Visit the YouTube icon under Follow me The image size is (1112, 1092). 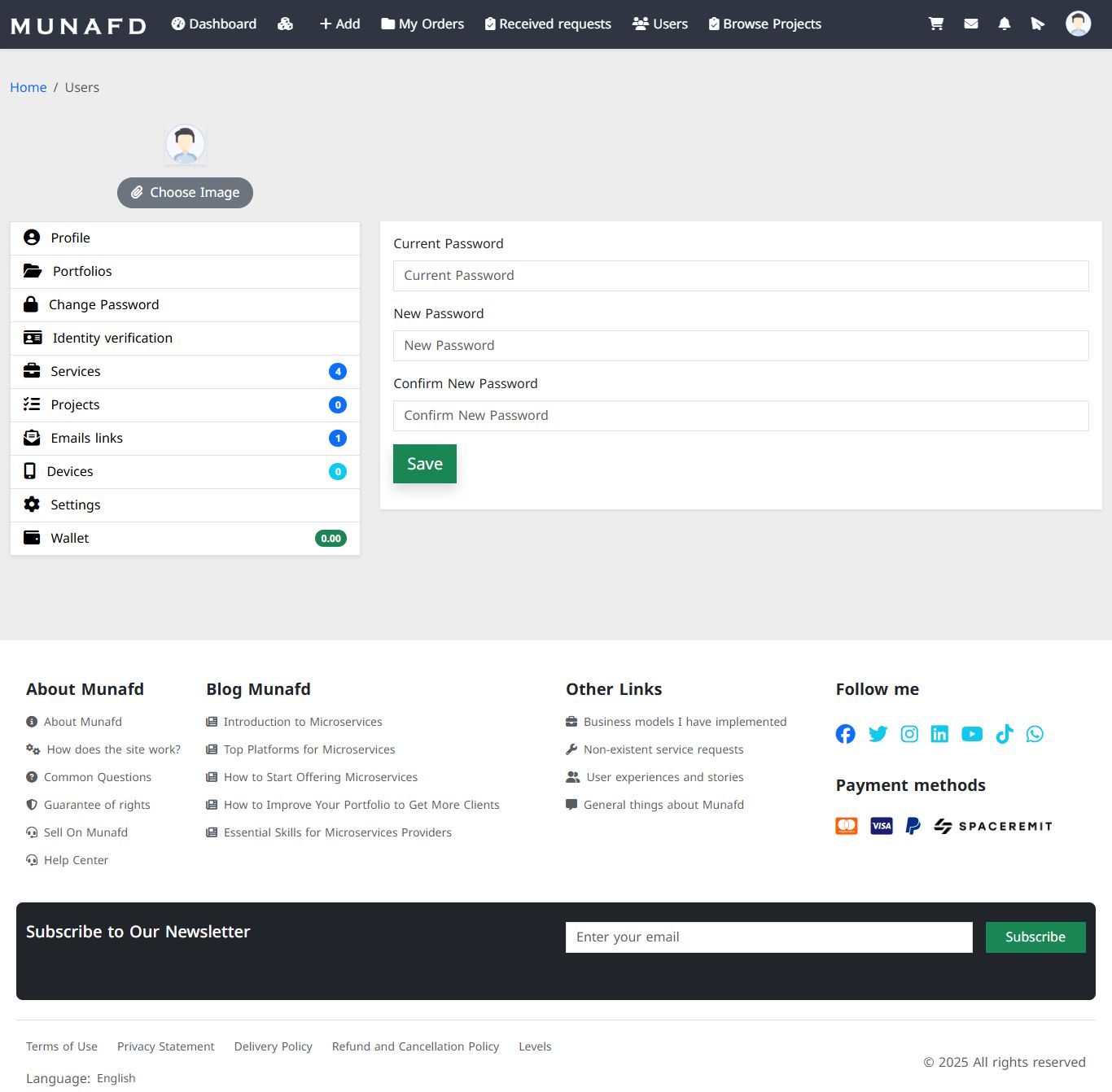point(972,734)
